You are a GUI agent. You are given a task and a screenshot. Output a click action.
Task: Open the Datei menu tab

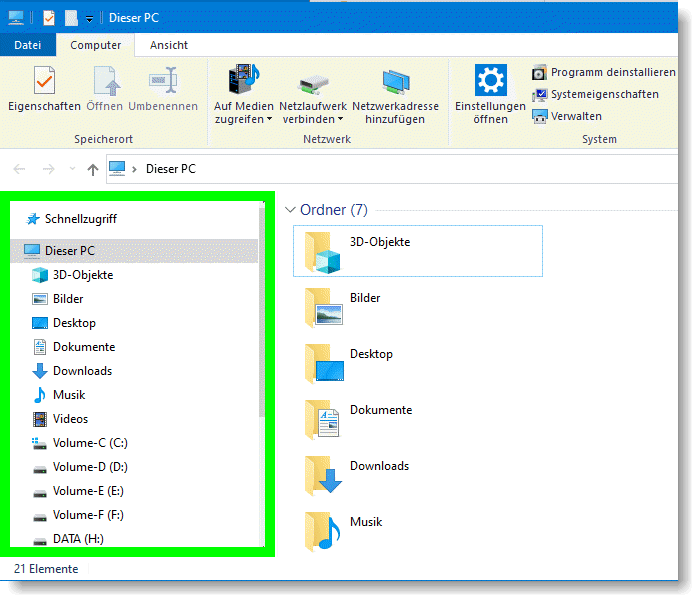[28, 45]
